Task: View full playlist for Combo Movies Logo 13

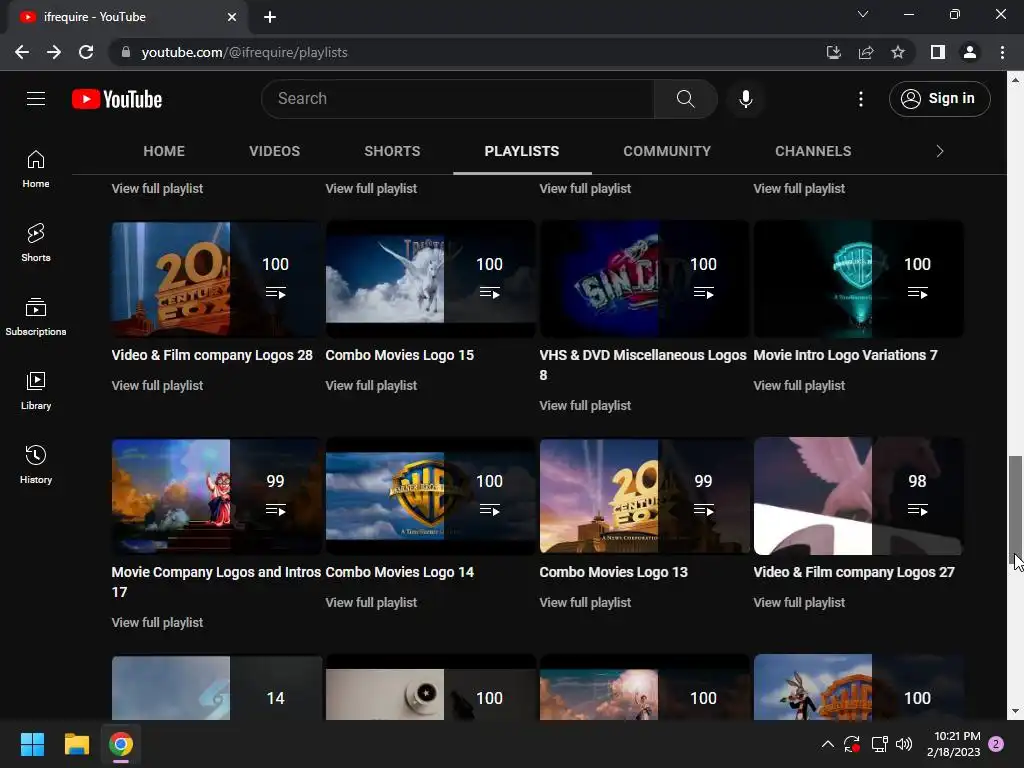Action: click(x=585, y=602)
